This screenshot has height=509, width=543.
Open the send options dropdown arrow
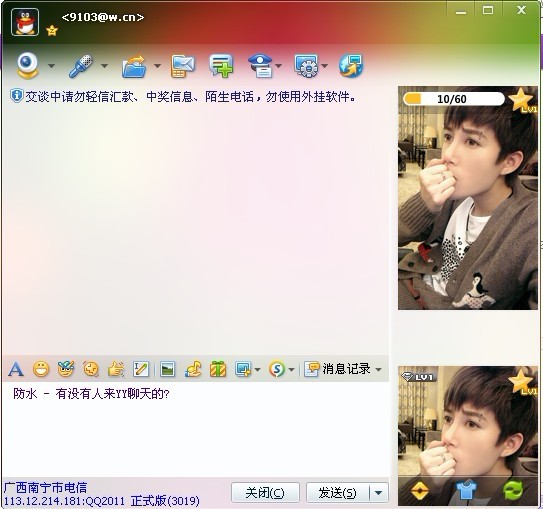[x=379, y=492]
